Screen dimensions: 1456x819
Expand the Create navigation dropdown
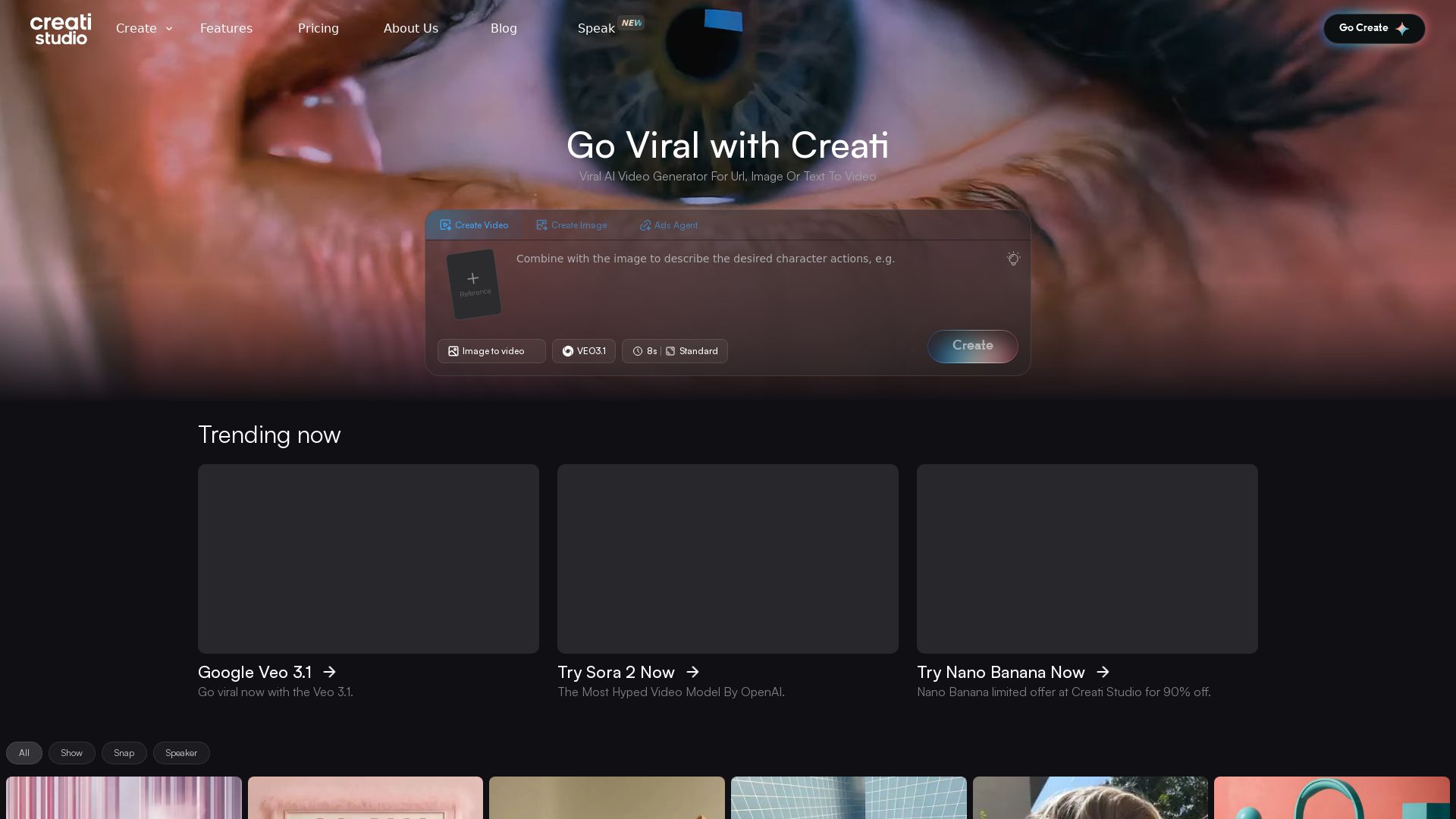[143, 28]
